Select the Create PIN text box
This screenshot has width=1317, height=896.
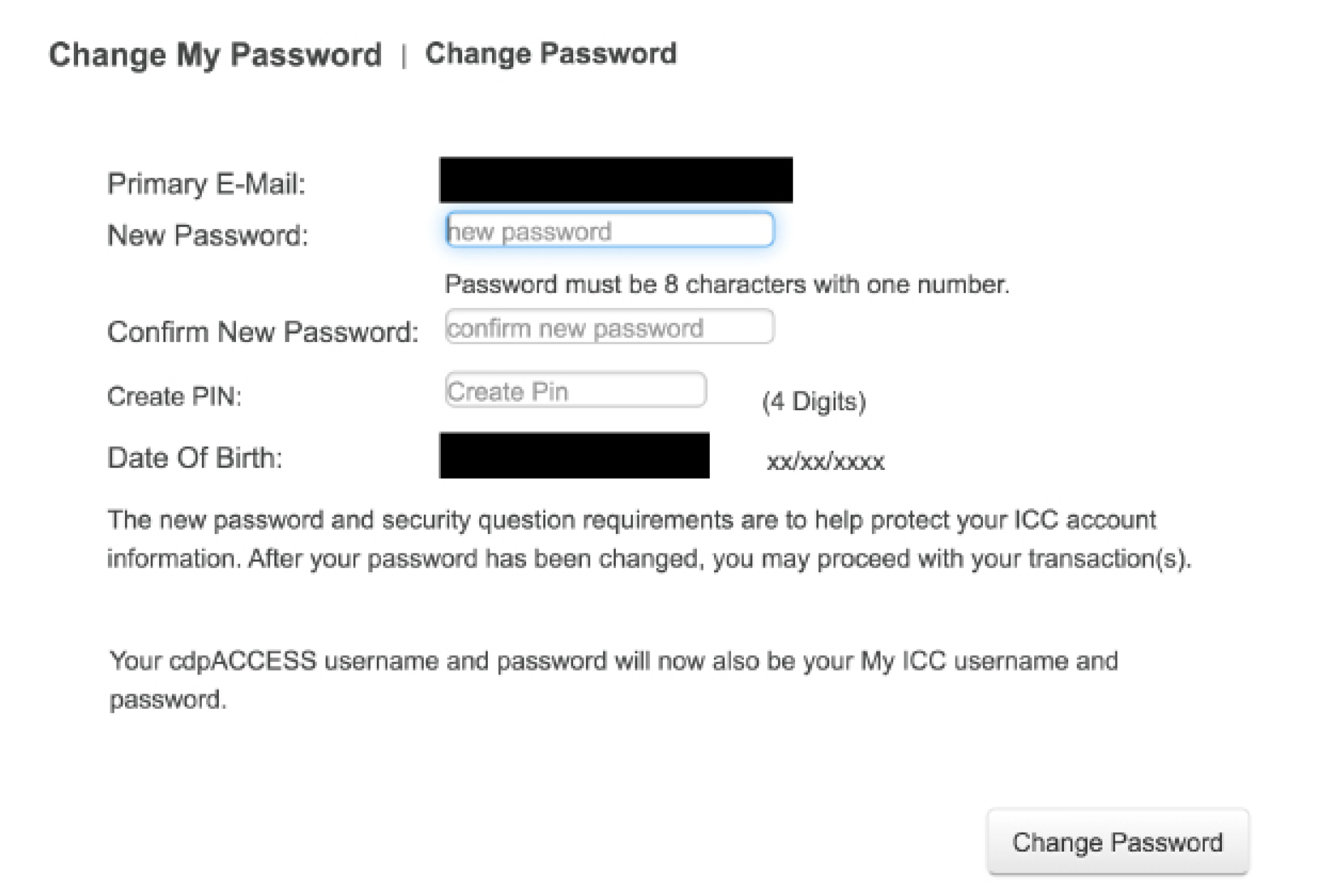pyautogui.click(x=576, y=390)
